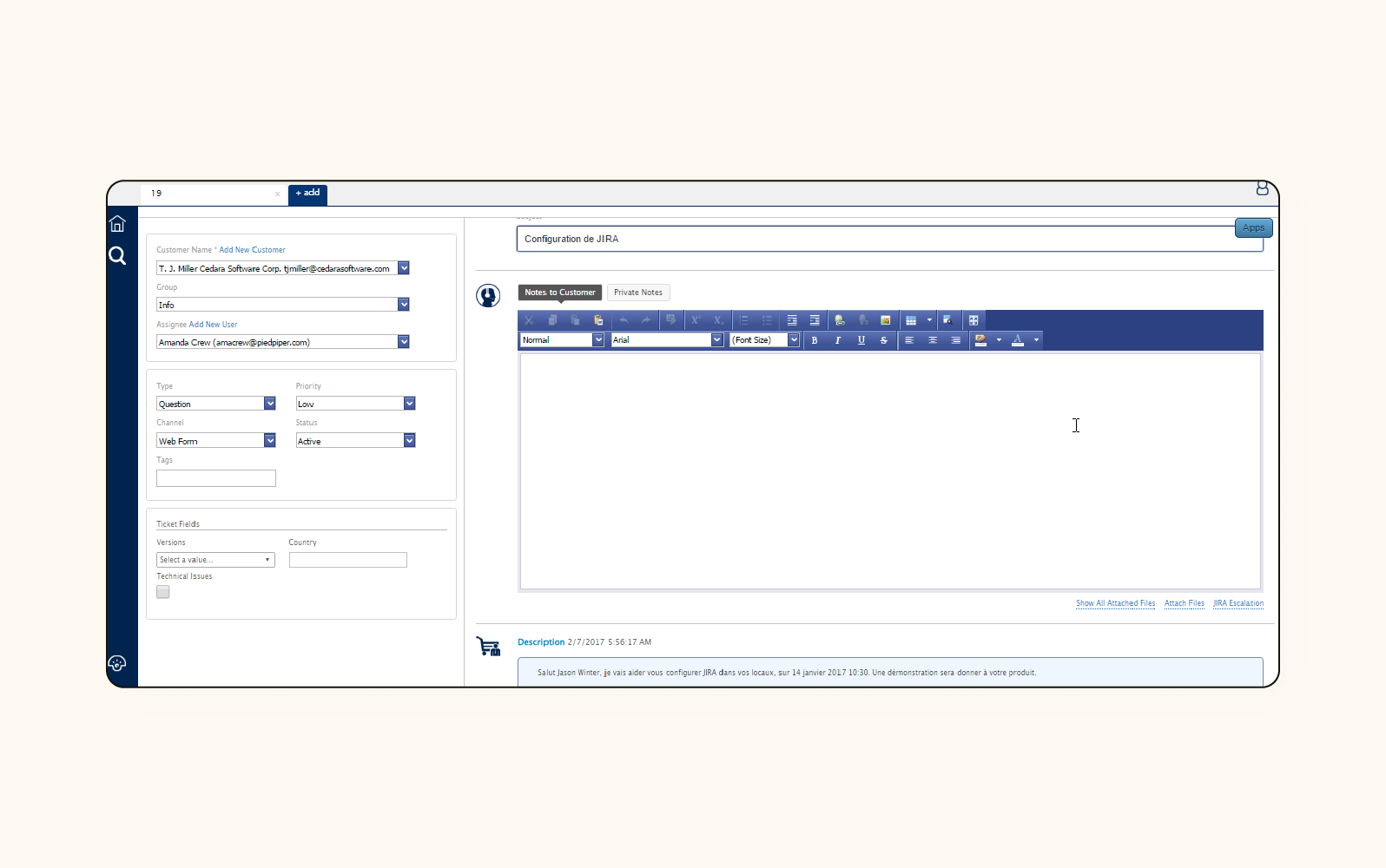The image size is (1386, 868).
Task: Apply Strikethrough formatting
Action: (x=884, y=340)
